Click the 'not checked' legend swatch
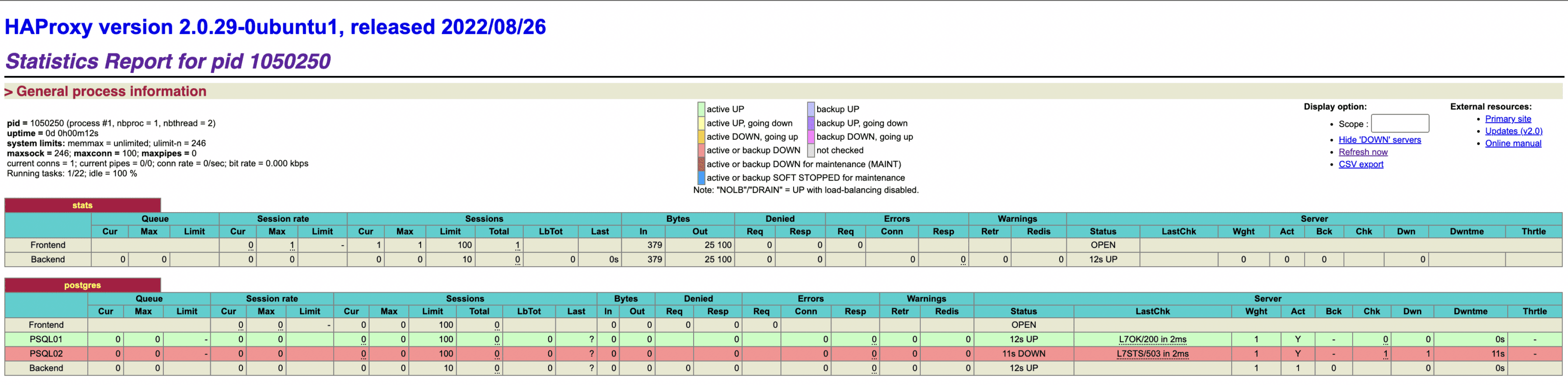Image resolution: width=1568 pixels, height=385 pixels. pyautogui.click(x=811, y=150)
